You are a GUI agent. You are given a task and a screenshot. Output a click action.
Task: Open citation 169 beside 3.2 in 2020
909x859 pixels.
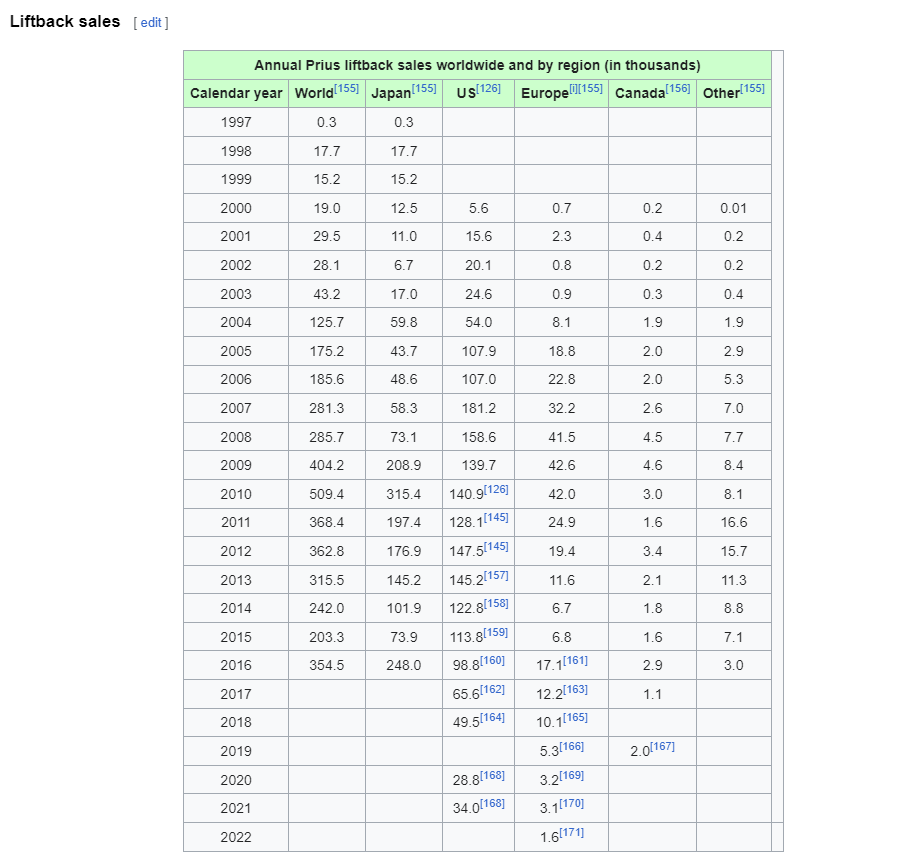click(x=572, y=775)
